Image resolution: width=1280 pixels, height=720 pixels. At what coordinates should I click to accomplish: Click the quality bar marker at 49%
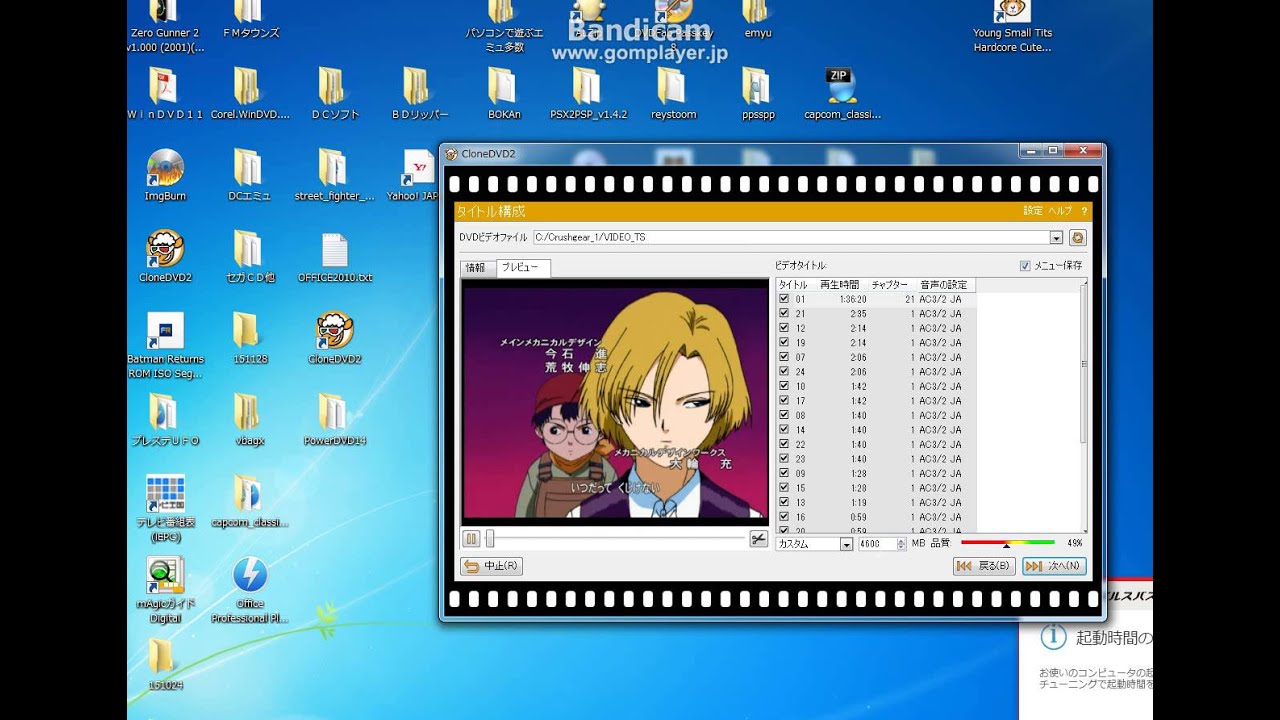[1006, 546]
